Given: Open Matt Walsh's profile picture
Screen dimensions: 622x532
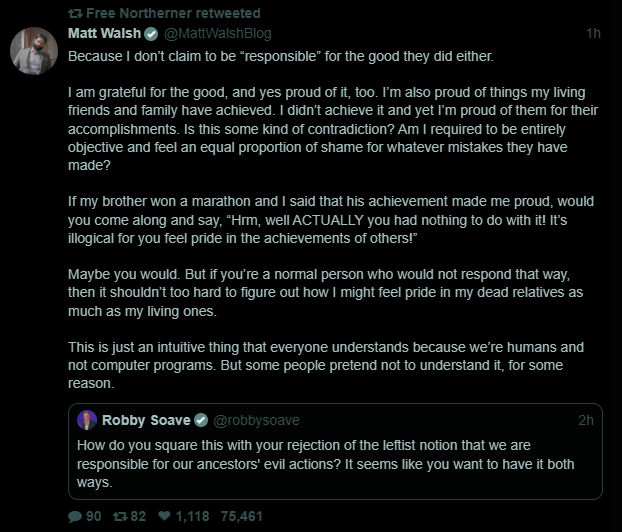Looking at the screenshot, I should click(x=35, y=51).
